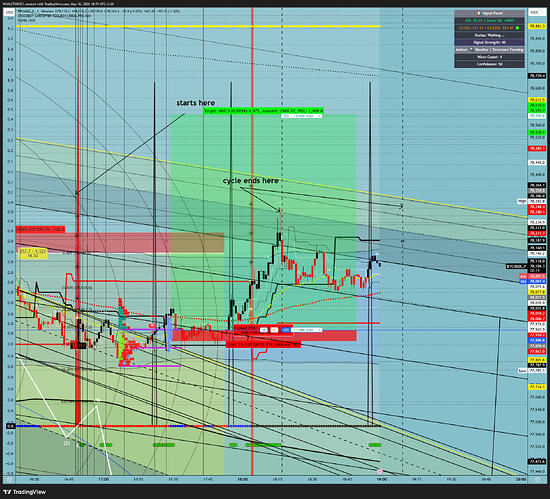Click the first small white button on red order label
The image size is (550, 499).
click(x=264, y=330)
